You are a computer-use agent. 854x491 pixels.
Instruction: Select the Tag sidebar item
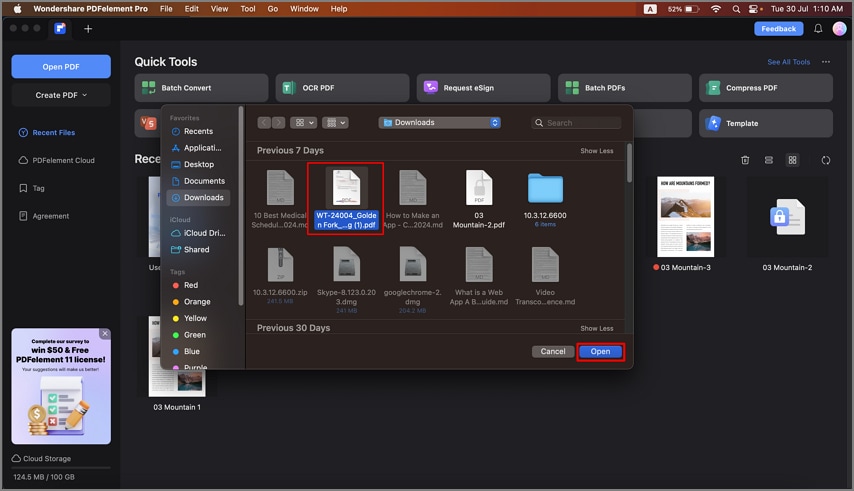coord(32,188)
